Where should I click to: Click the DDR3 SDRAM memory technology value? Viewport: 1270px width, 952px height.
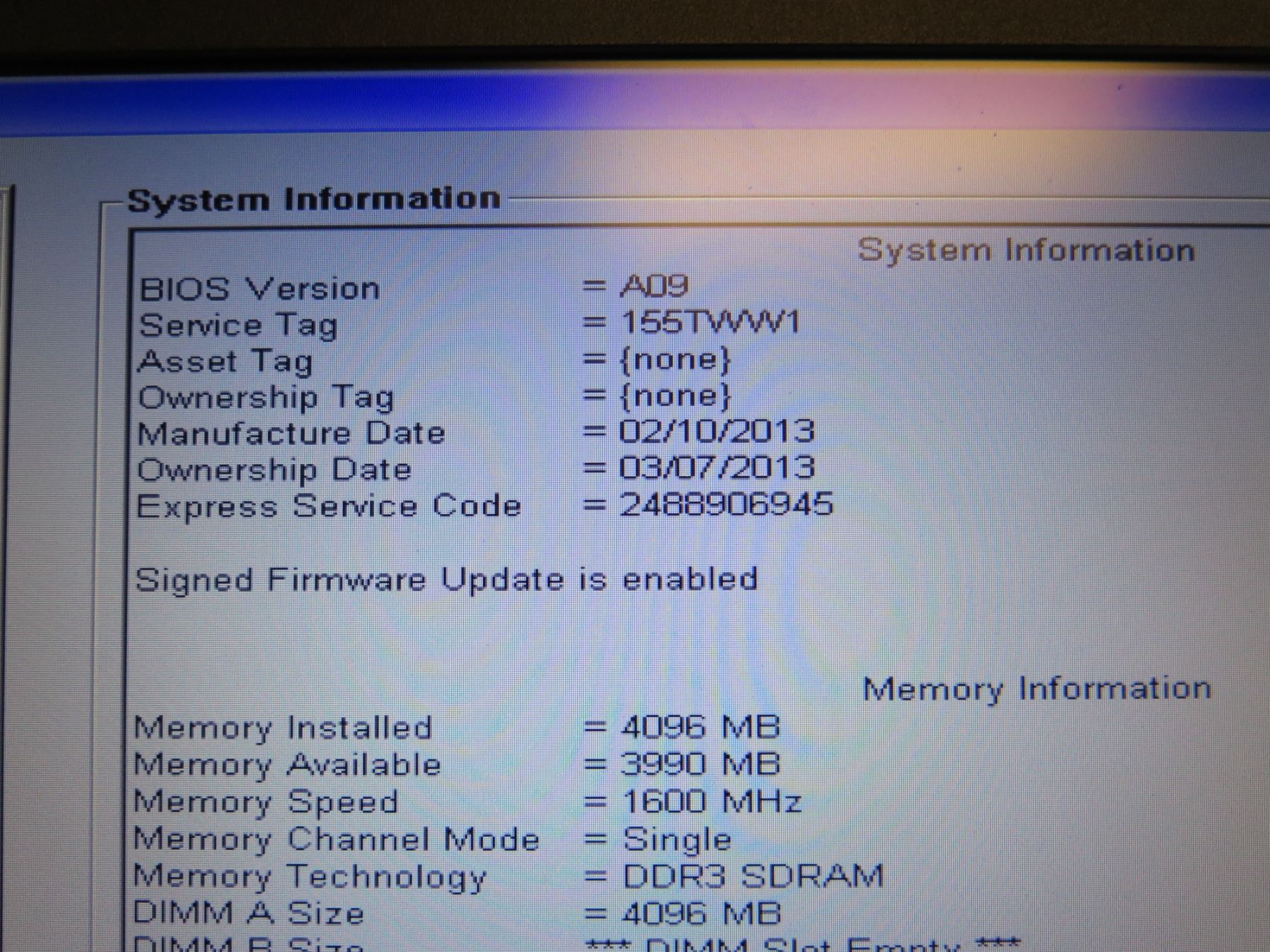tap(752, 877)
